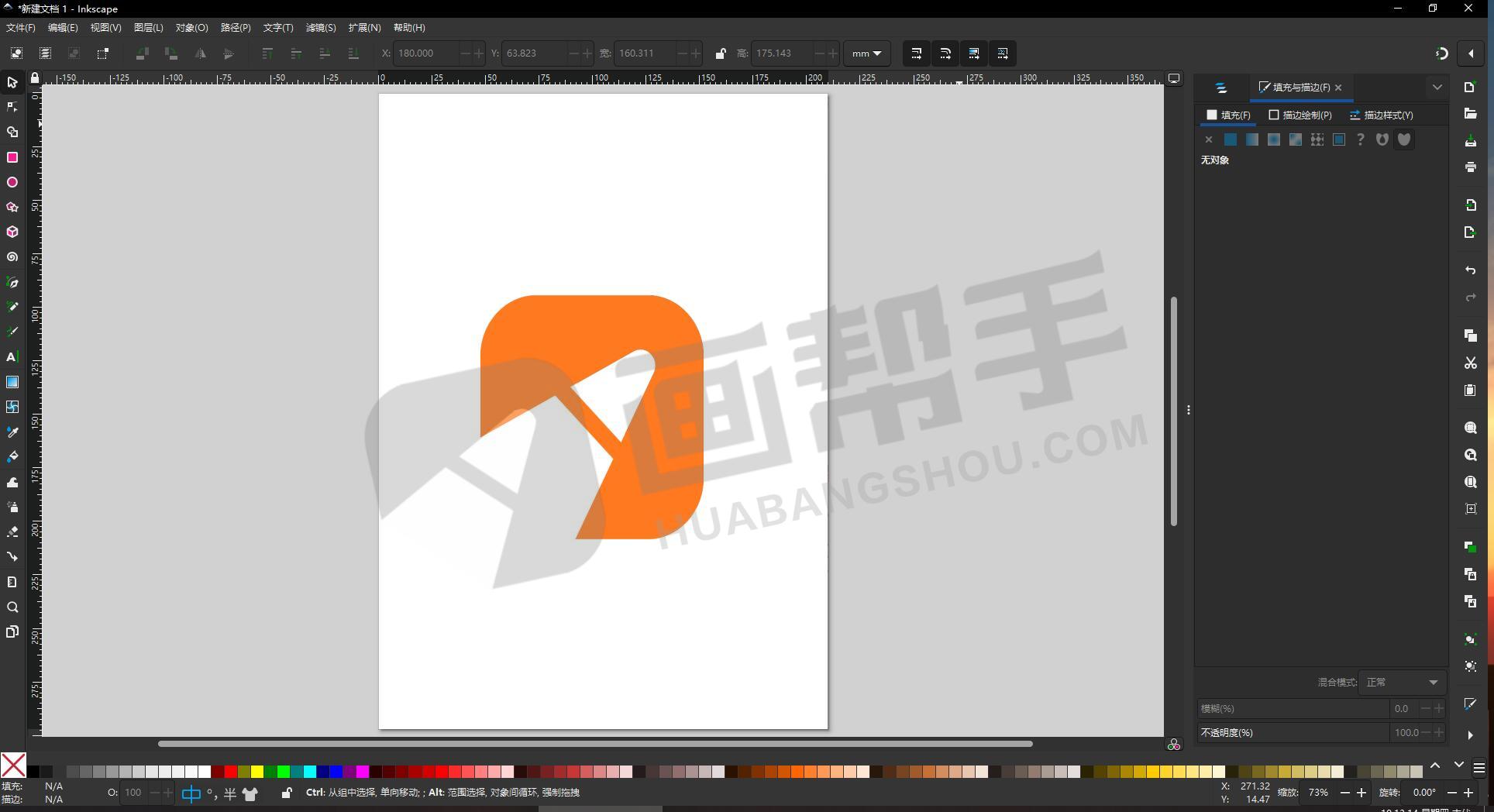
Task: Toggle current layer lock in status bar
Action: 287,793
